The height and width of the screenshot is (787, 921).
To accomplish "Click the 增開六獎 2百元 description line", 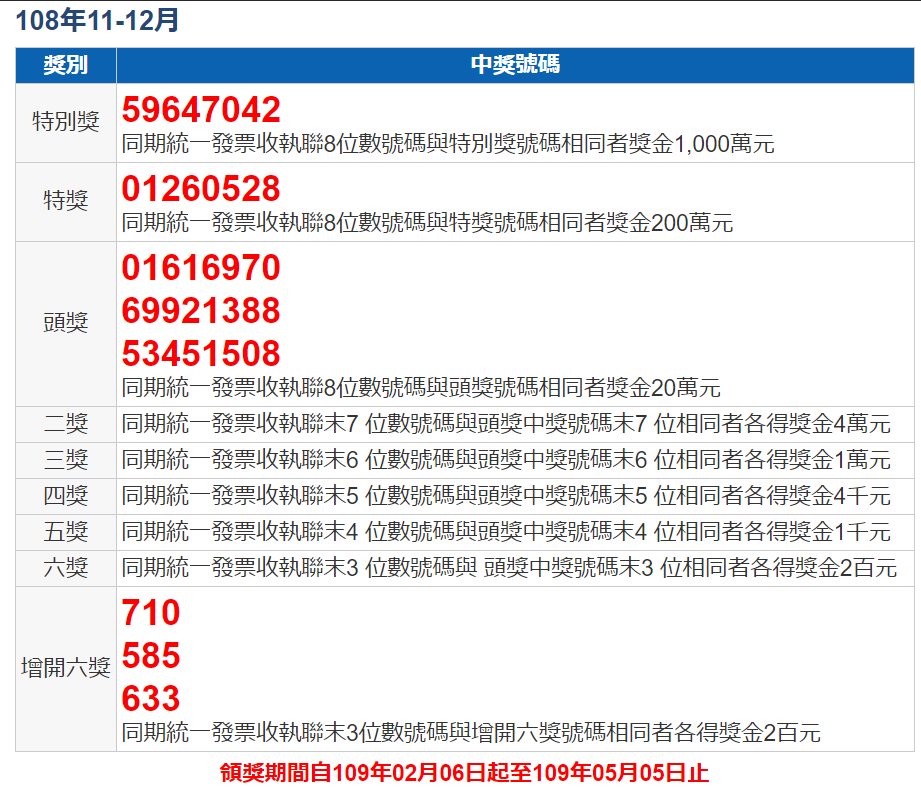I will pos(471,733).
